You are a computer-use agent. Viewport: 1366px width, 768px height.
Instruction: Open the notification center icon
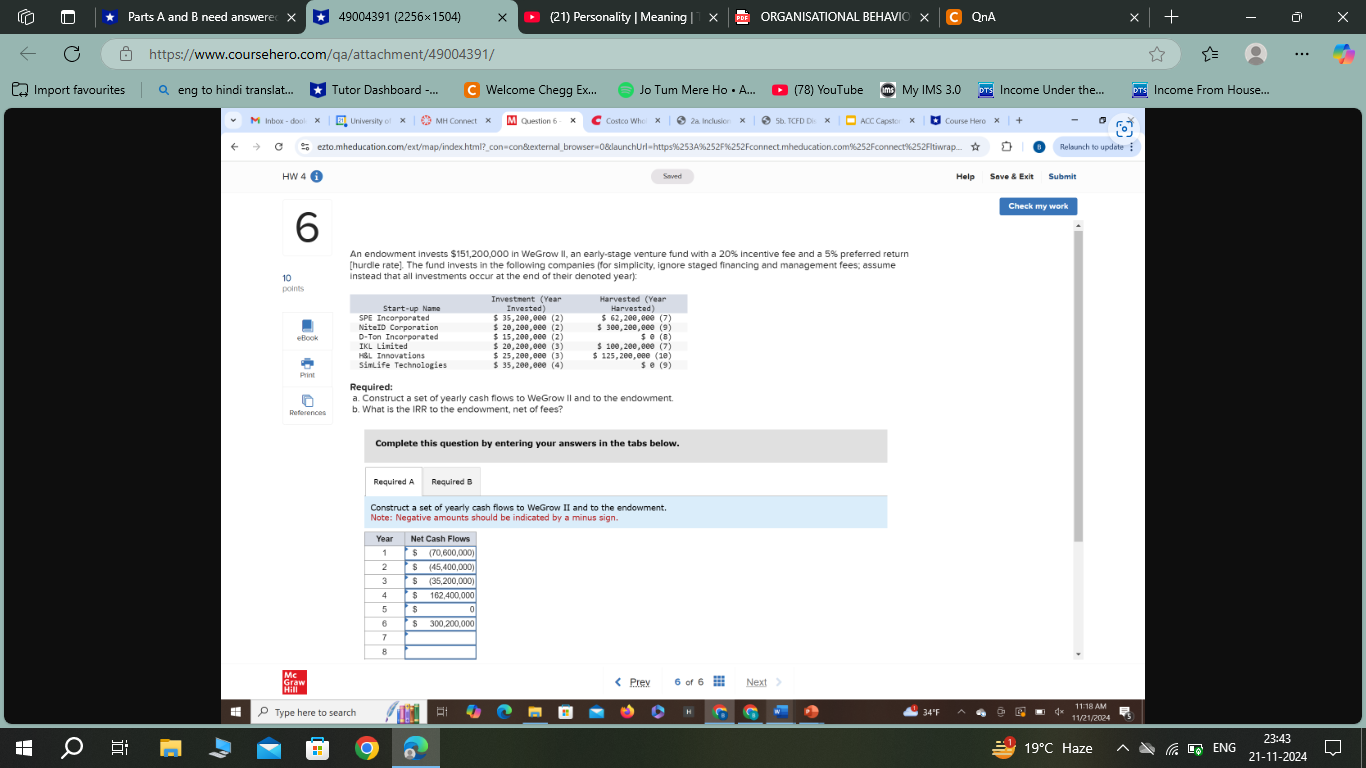(1332, 747)
